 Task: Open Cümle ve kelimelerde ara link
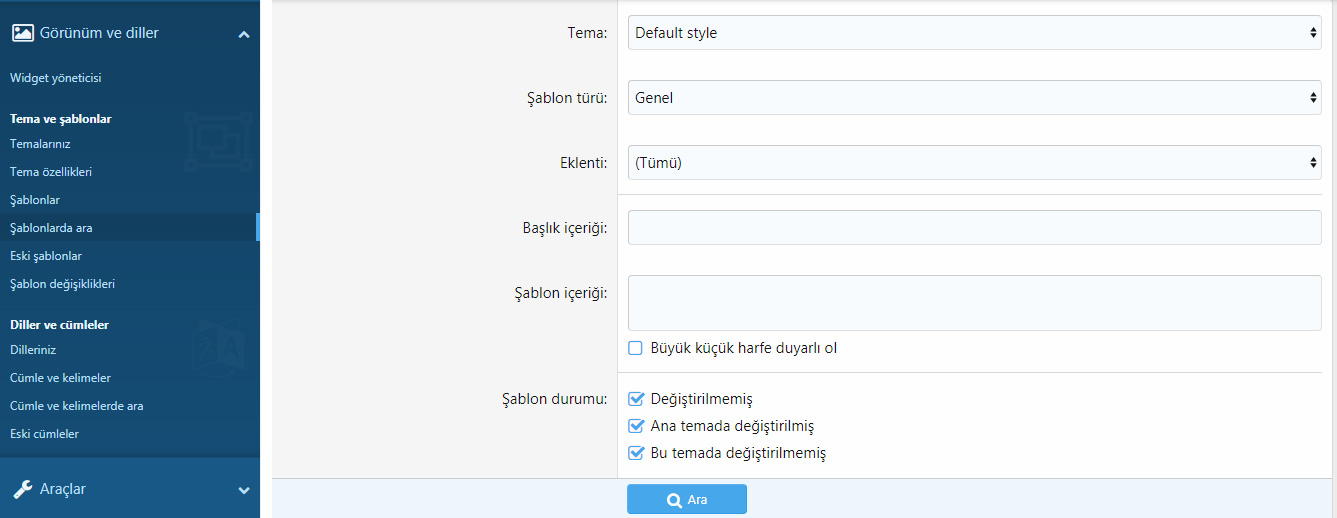(77, 406)
